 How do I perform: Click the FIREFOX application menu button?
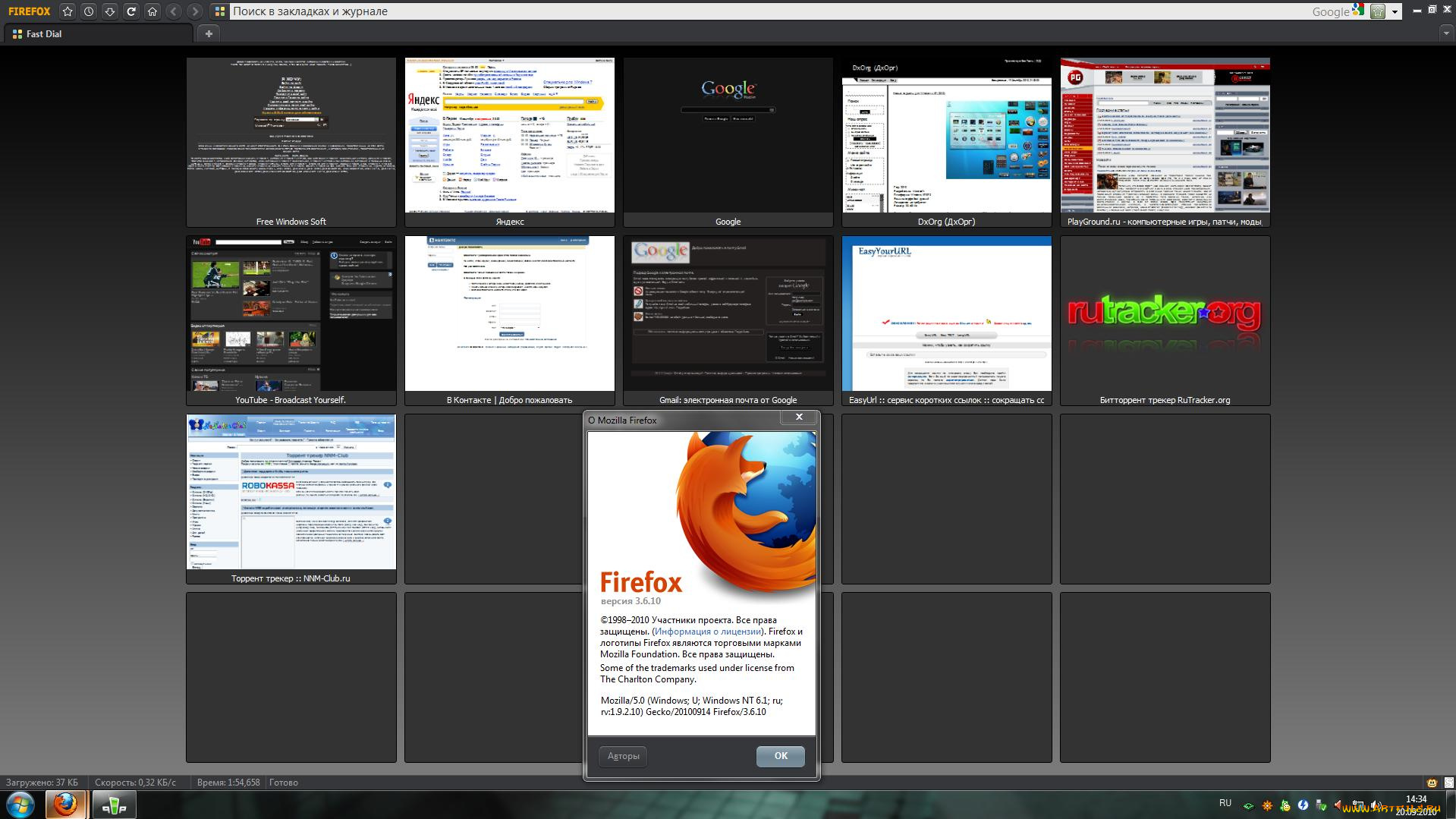tap(30, 11)
